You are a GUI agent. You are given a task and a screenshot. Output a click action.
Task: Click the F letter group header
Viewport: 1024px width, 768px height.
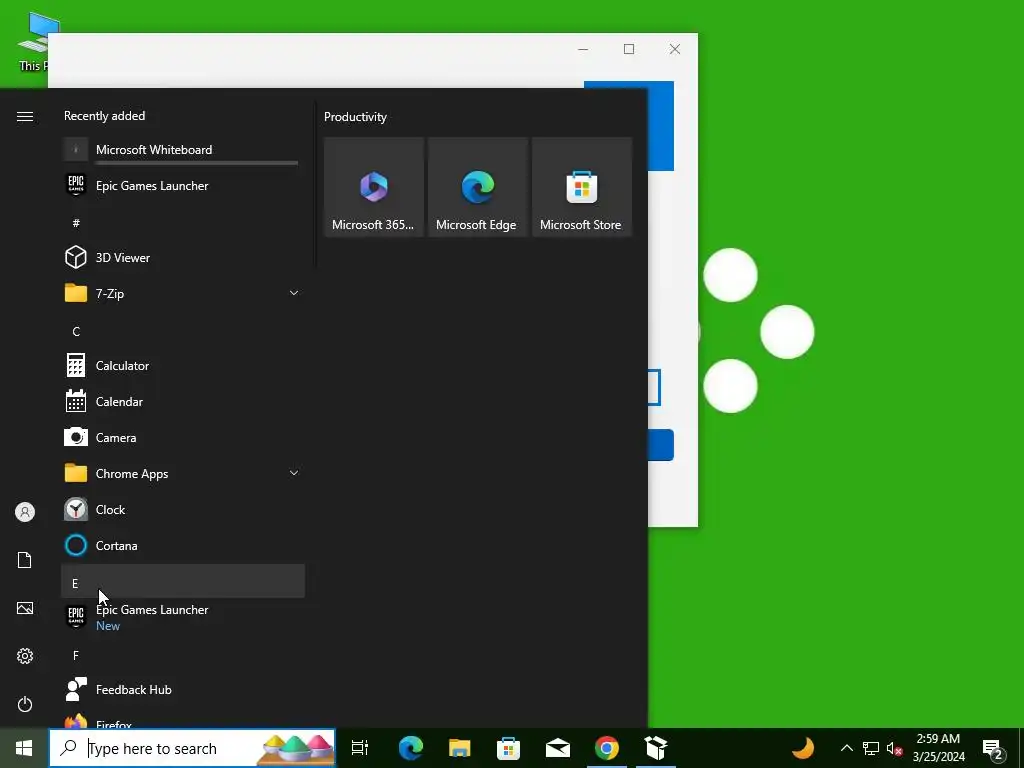point(182,655)
